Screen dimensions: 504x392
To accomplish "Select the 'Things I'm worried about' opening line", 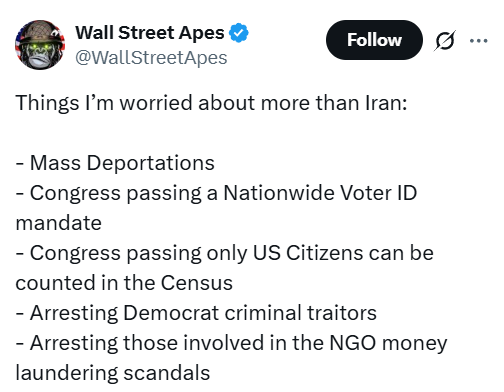I will (x=211, y=103).
